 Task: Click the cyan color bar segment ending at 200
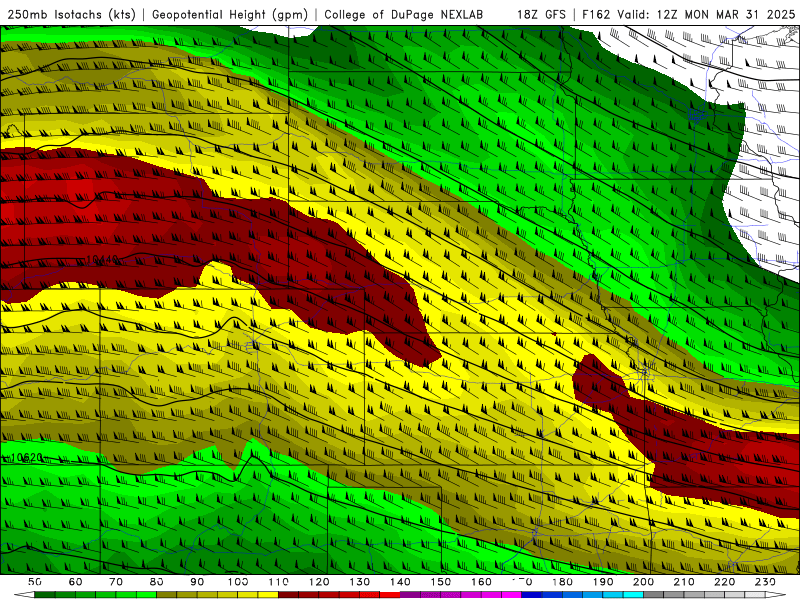(634, 595)
